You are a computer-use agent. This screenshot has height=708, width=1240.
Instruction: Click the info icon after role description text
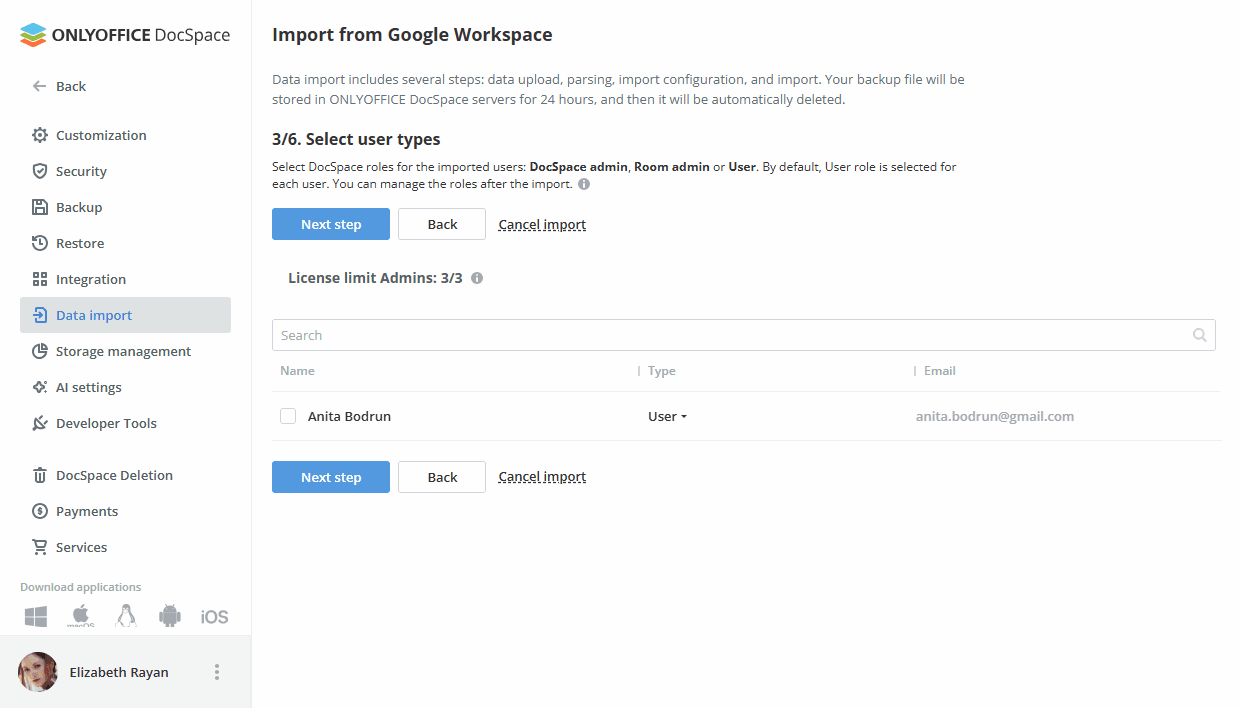583,183
